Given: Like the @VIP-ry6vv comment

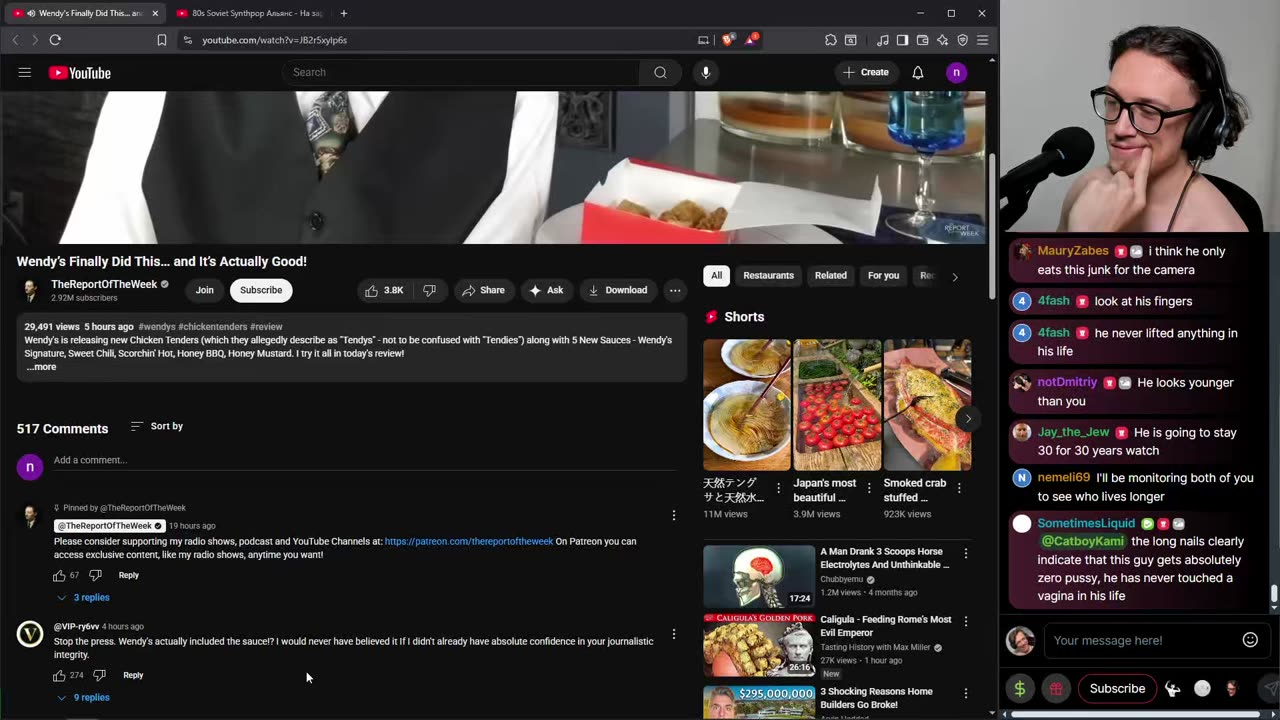Looking at the screenshot, I should [x=59, y=675].
